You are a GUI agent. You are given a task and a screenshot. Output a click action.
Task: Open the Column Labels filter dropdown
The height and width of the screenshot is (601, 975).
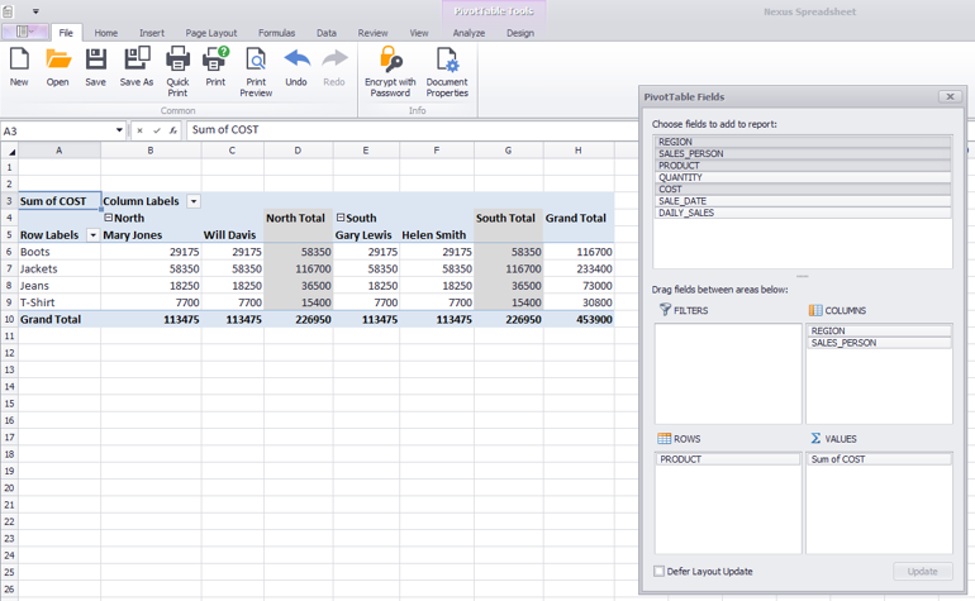tap(193, 201)
